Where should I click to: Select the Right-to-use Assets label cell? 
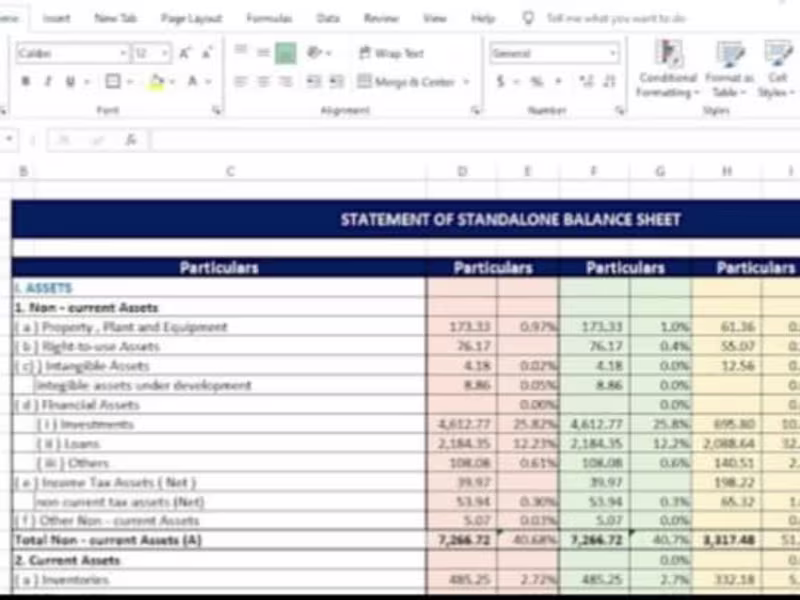tap(218, 346)
